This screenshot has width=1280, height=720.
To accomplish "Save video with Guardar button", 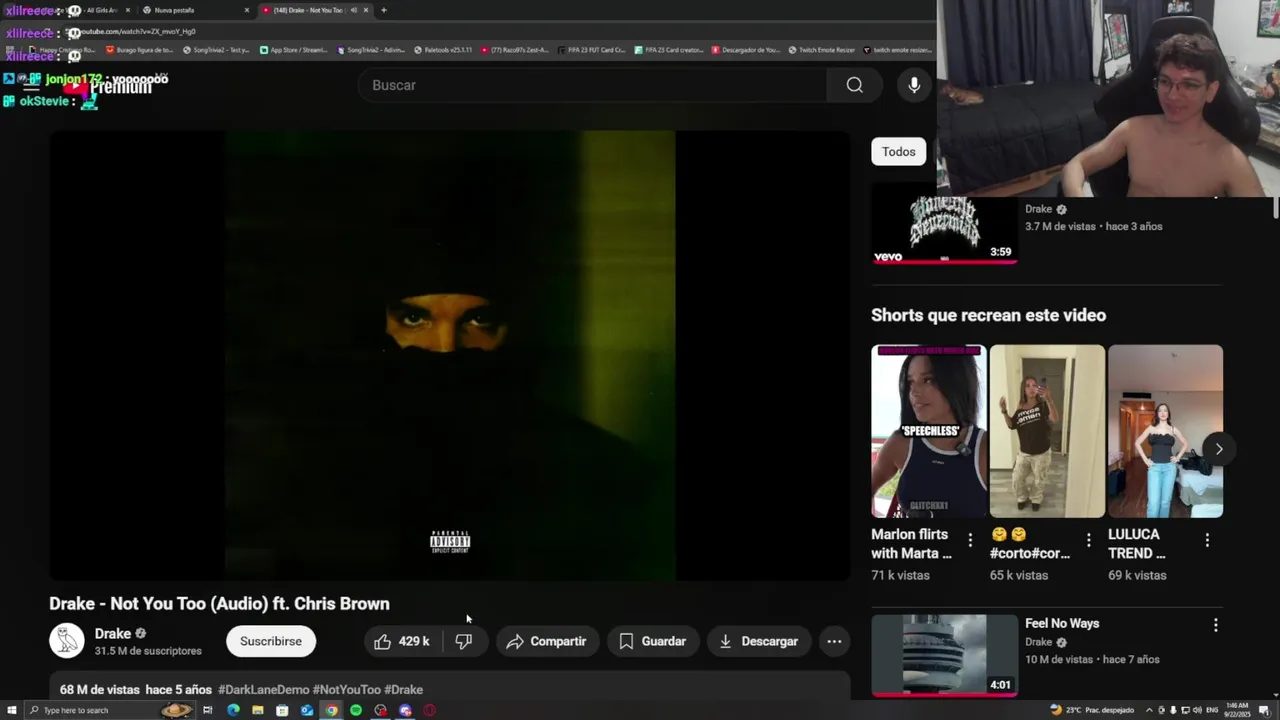I will point(652,641).
